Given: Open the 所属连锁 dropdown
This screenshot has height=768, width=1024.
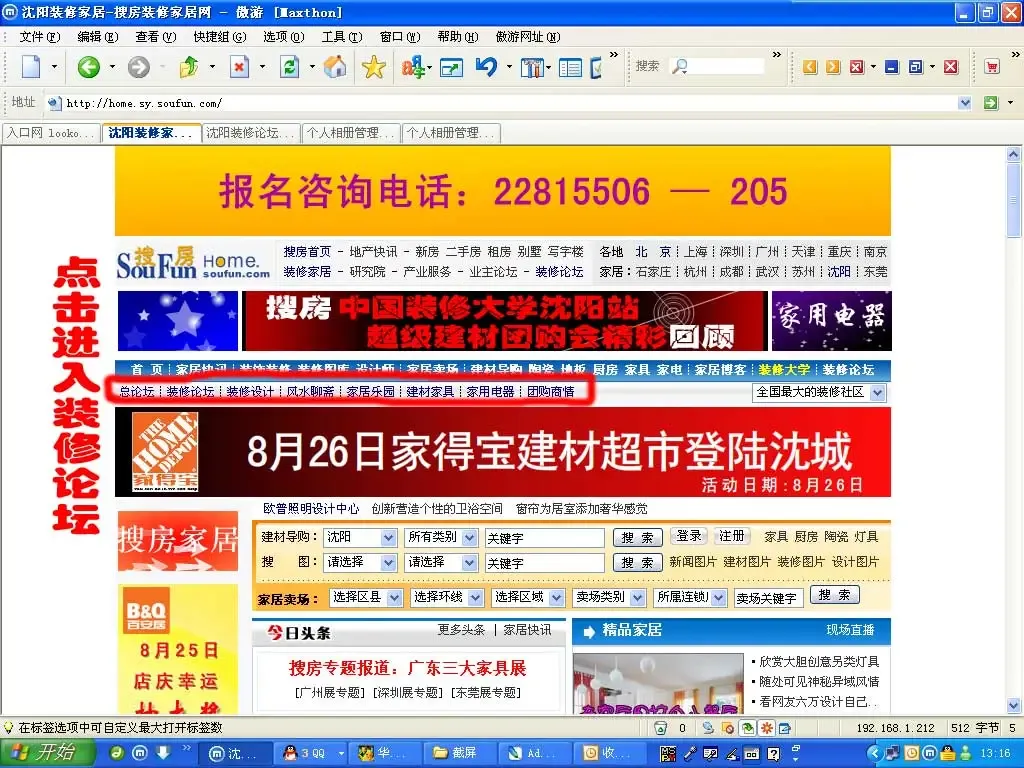Looking at the screenshot, I should pyautogui.click(x=690, y=597).
